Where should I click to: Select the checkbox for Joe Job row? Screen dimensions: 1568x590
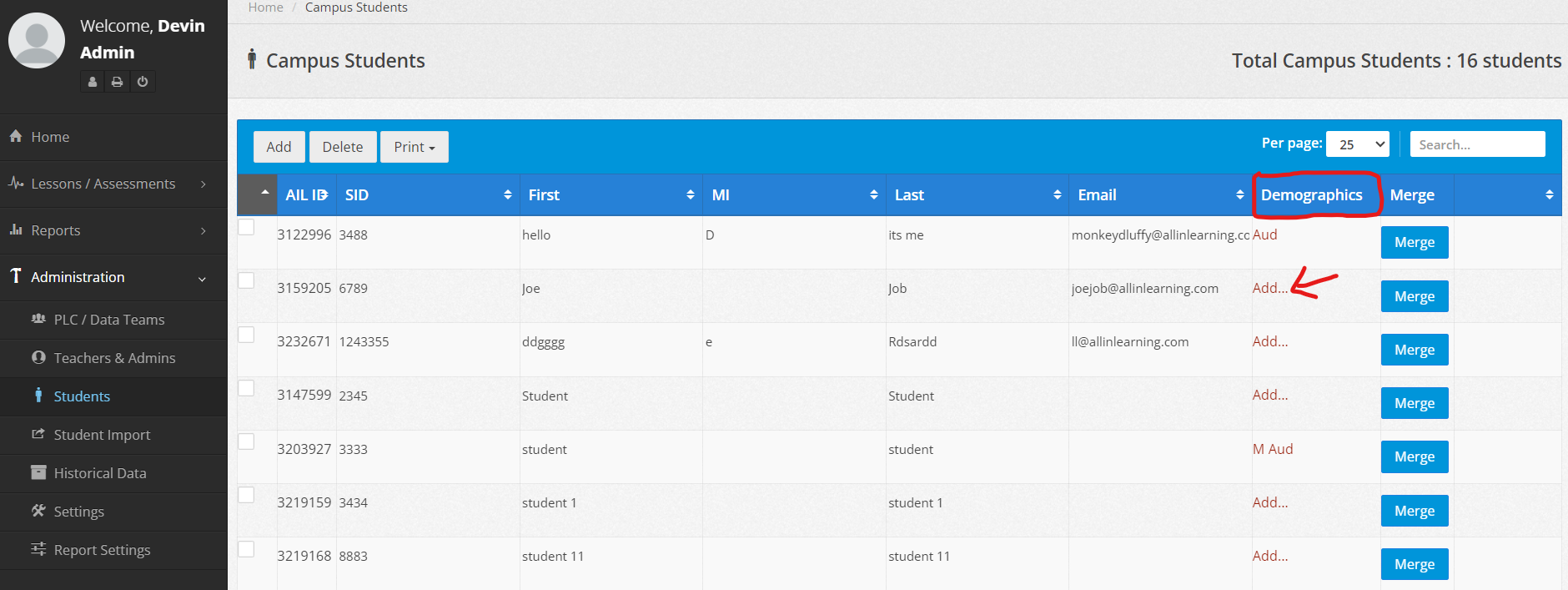coord(246,280)
